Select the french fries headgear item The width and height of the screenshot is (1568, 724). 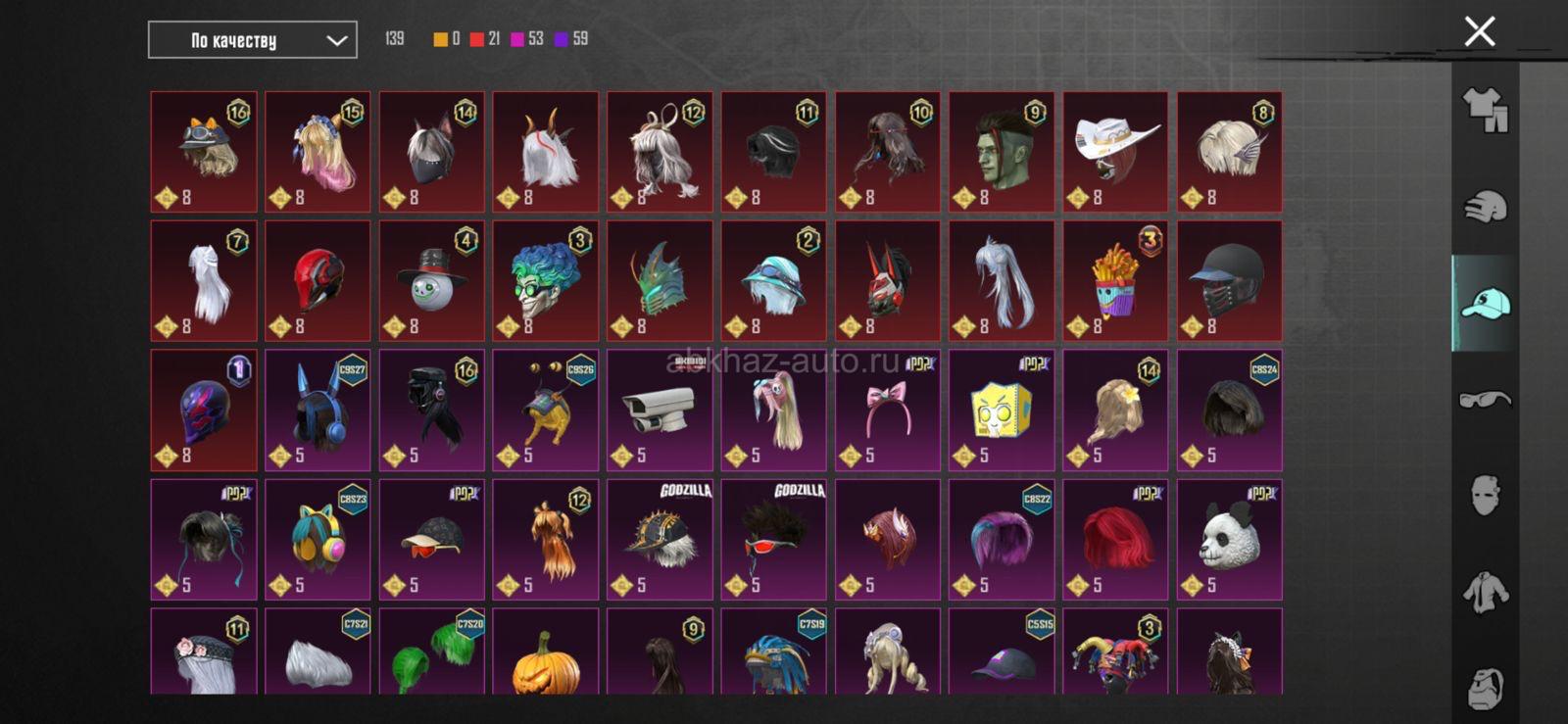1115,281
